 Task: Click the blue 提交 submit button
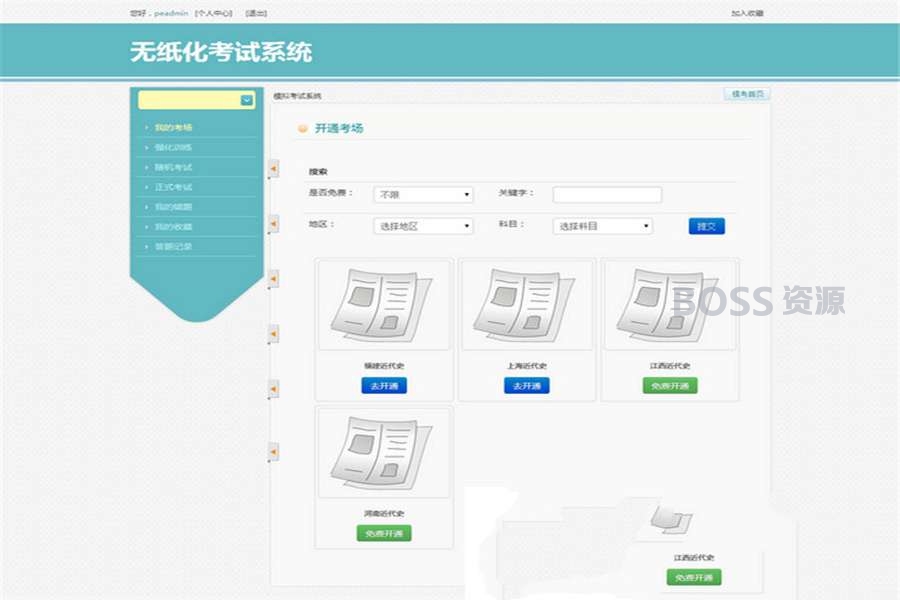pyautogui.click(x=707, y=226)
